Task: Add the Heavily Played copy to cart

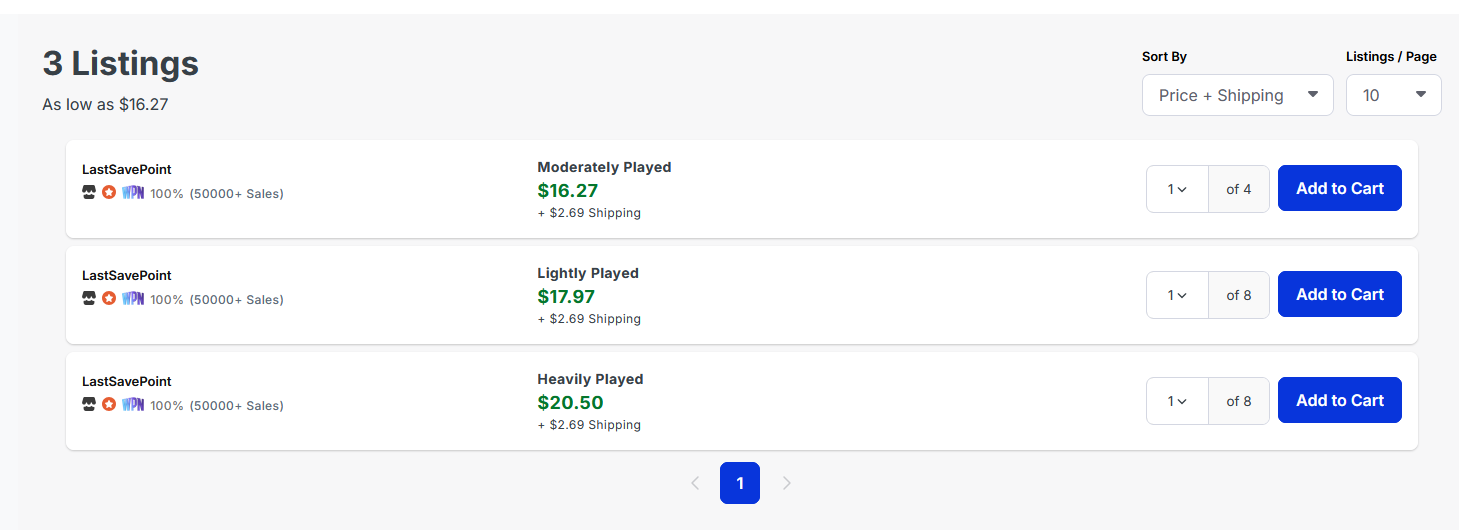Action: coord(1340,400)
